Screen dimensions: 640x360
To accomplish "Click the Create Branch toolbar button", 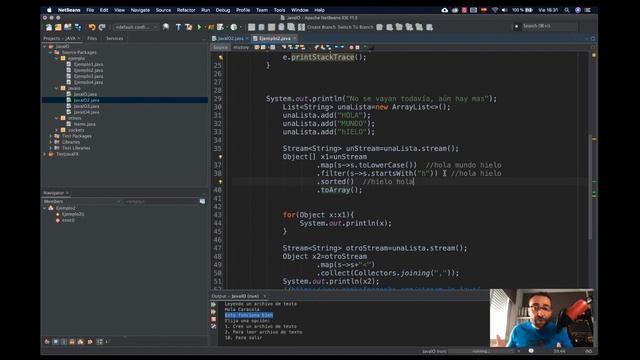I will 320,27.
